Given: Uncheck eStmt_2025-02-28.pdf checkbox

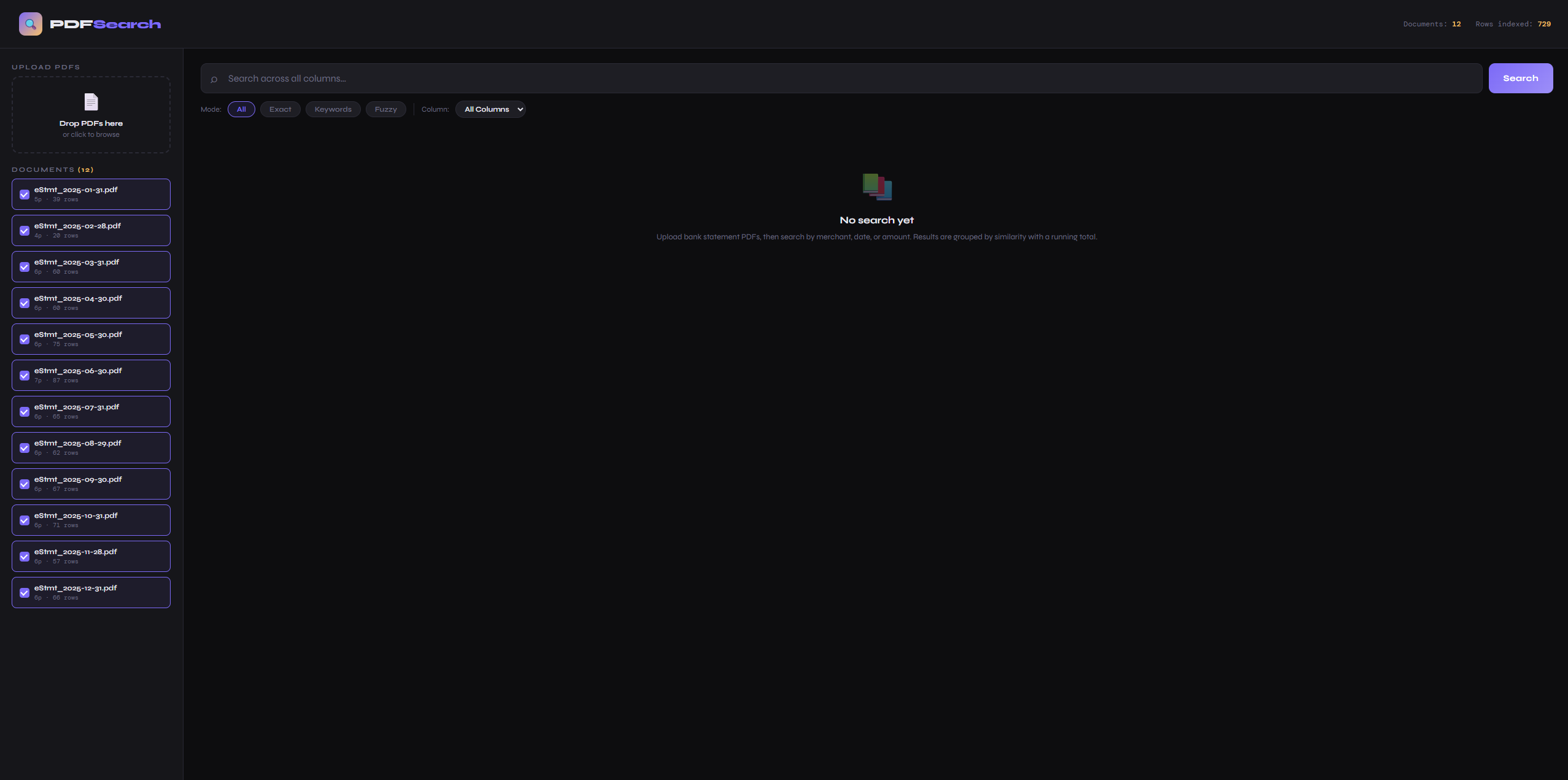Looking at the screenshot, I should pyautogui.click(x=25, y=231).
